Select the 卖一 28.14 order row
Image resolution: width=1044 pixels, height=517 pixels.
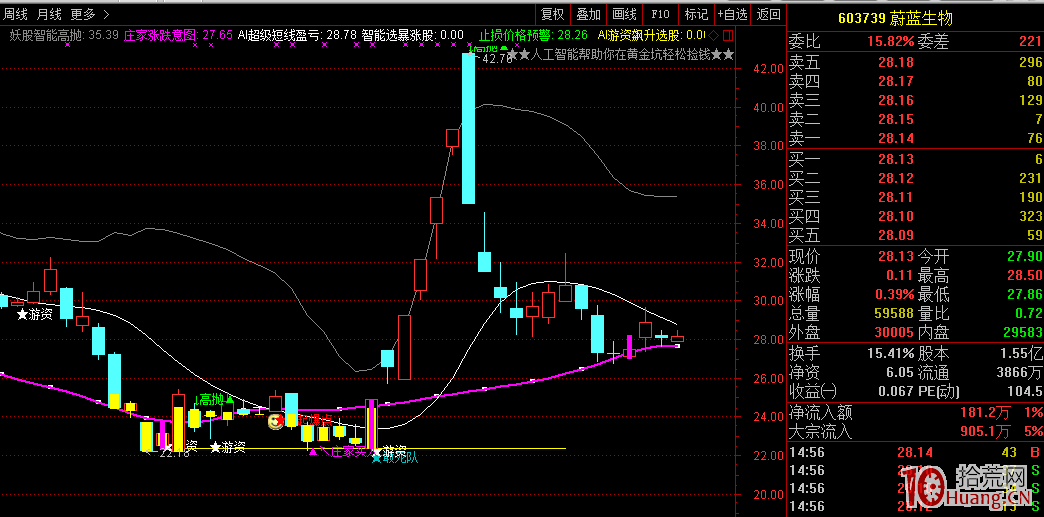[x=915, y=139]
